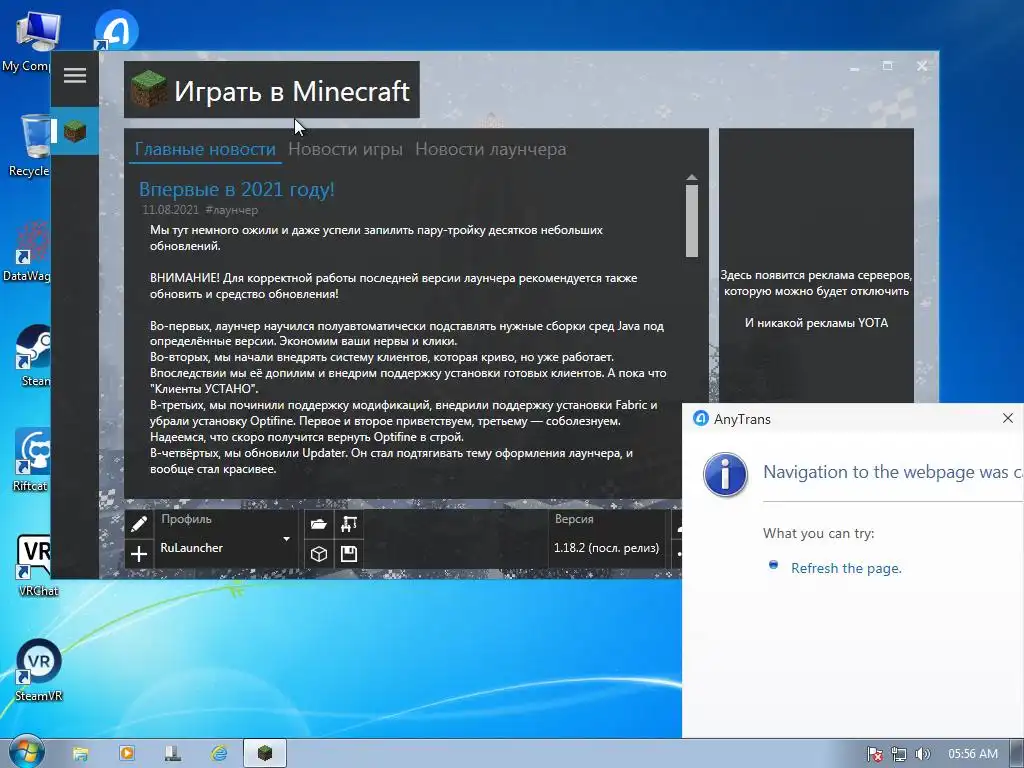Open the 'Впервые в 2021 году!' news headline

pyautogui.click(x=236, y=189)
